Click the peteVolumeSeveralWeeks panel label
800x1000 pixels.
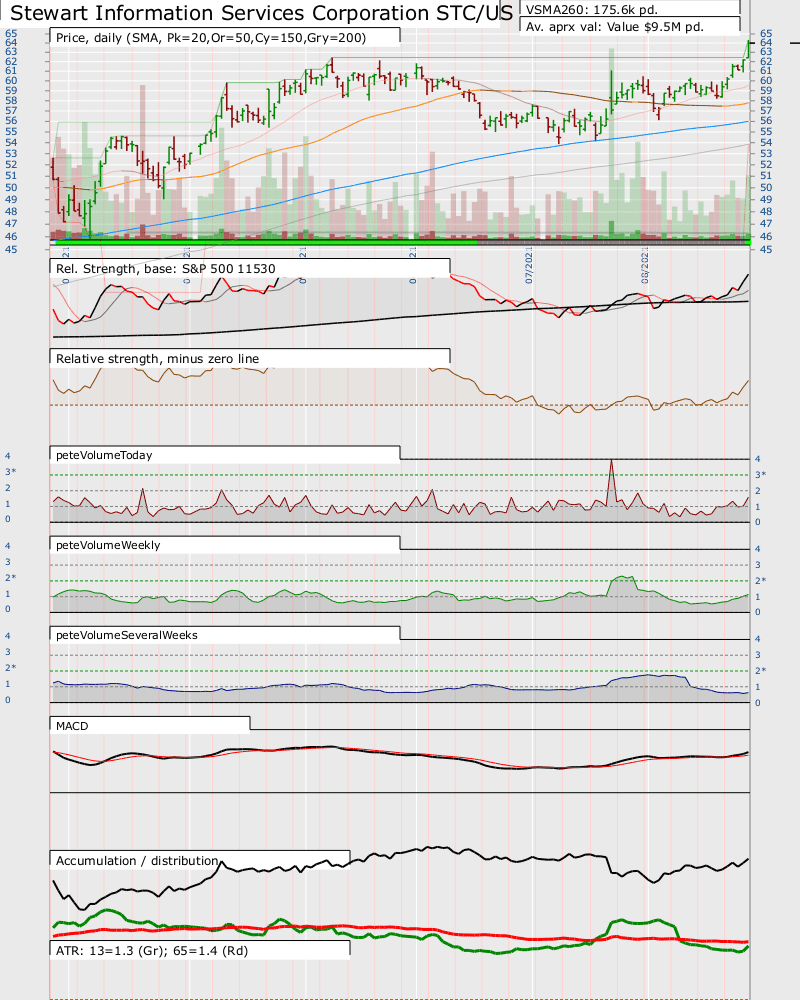click(x=127, y=635)
